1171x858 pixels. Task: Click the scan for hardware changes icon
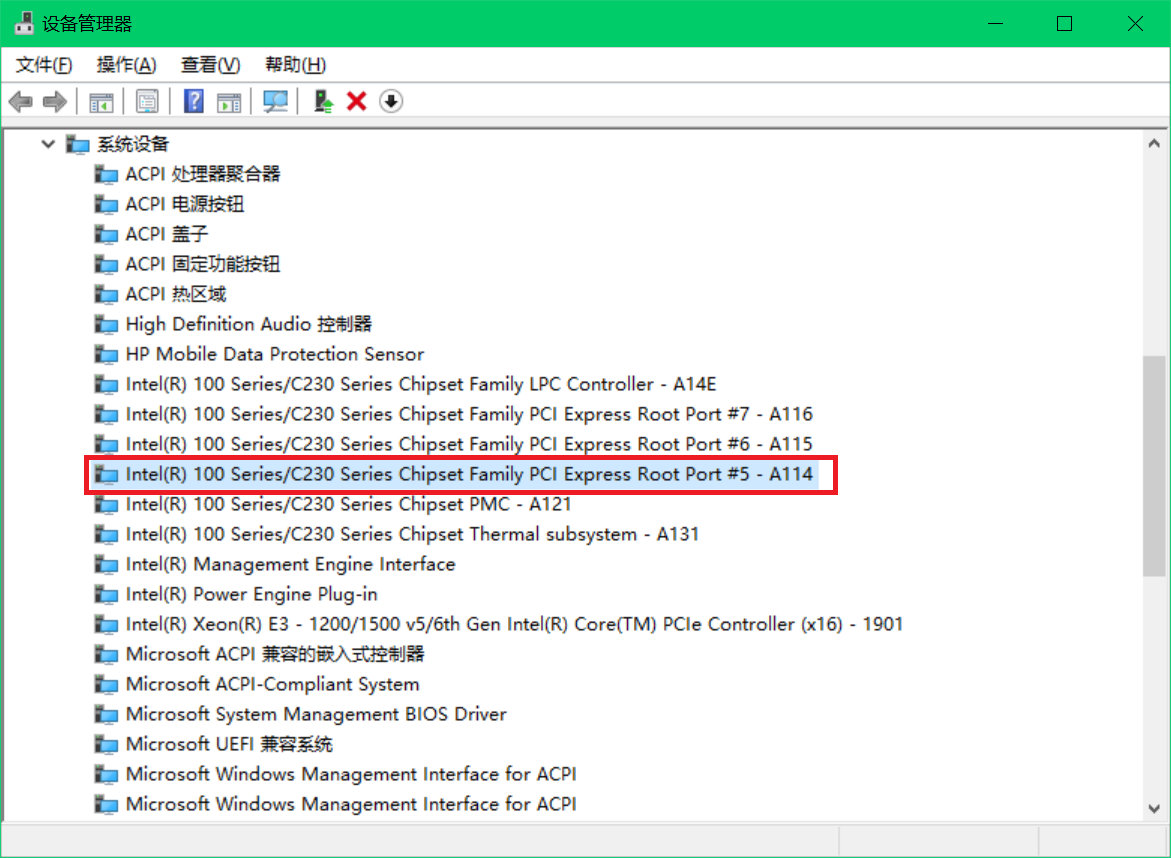click(275, 101)
